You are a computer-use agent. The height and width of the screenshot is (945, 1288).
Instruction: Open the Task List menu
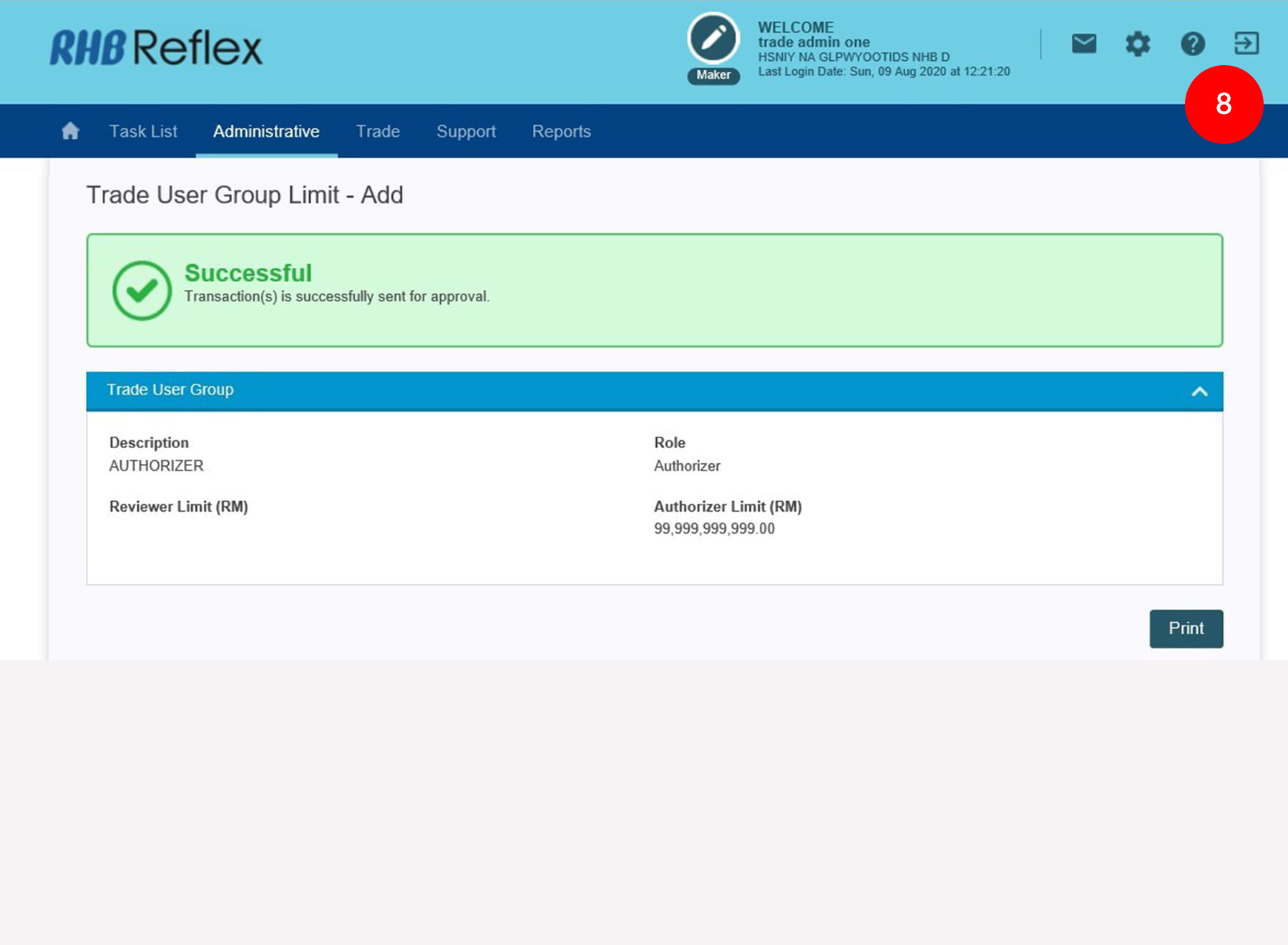pyautogui.click(x=143, y=131)
